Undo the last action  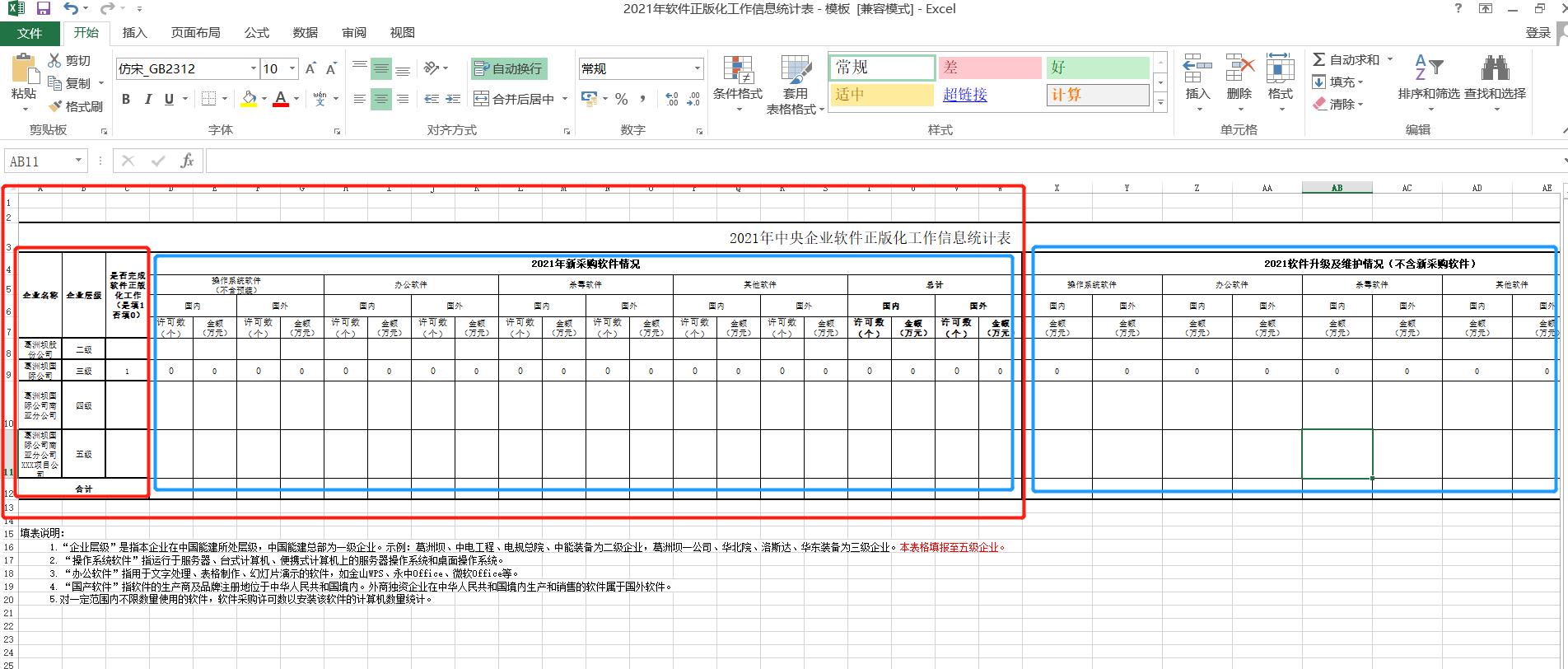(x=71, y=9)
